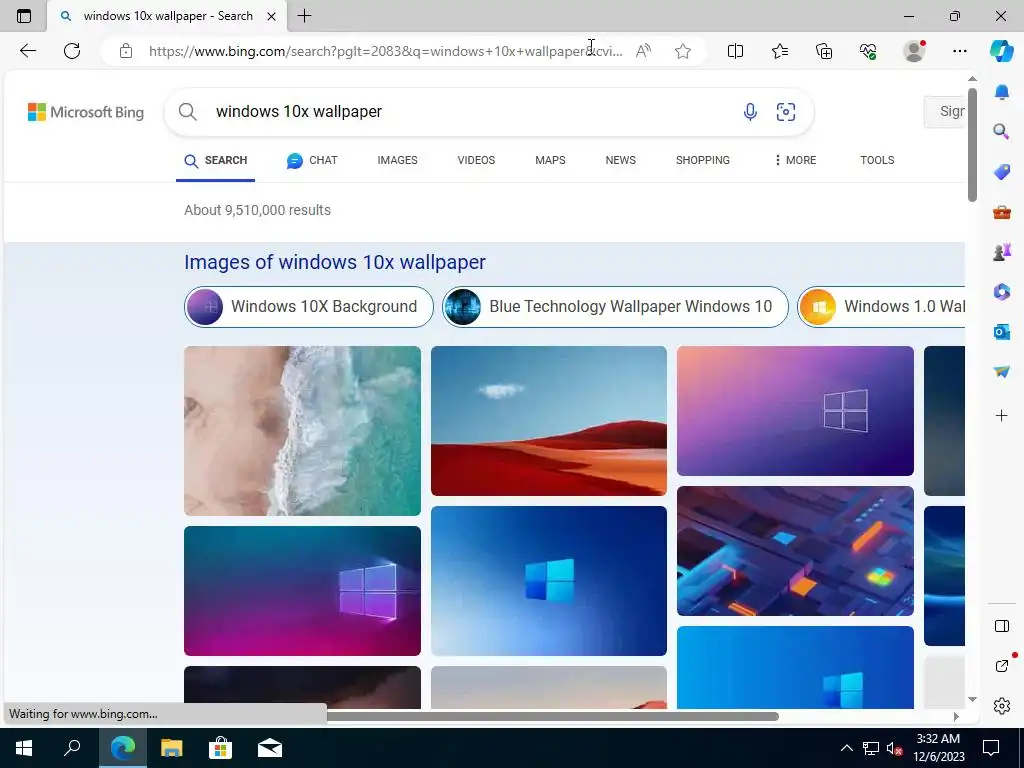Open the MORE search dropdown

[x=795, y=160]
